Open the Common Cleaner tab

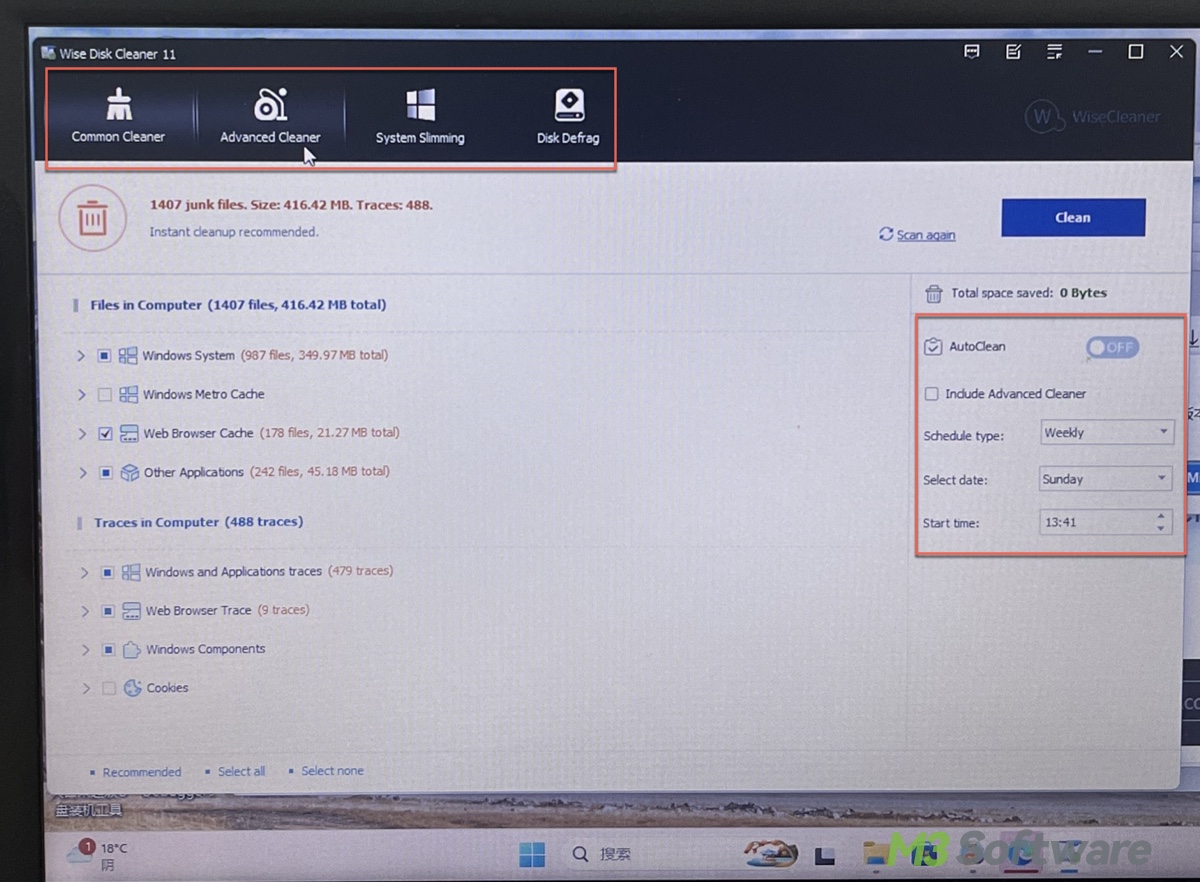tap(118, 116)
